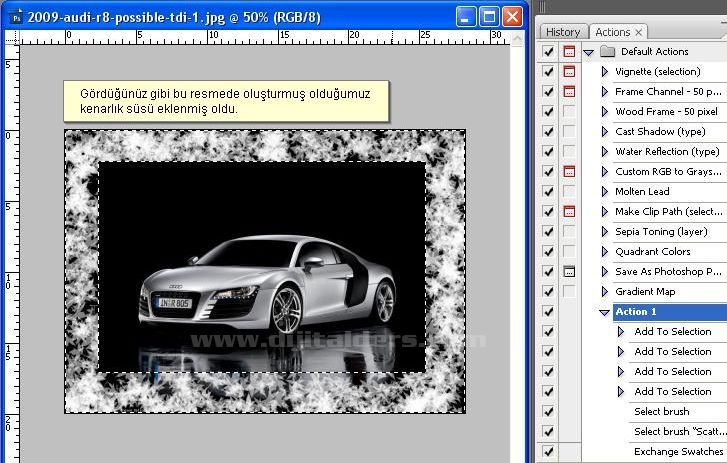Uncheck Sepia Toning (layer) checkbox

[x=548, y=231]
